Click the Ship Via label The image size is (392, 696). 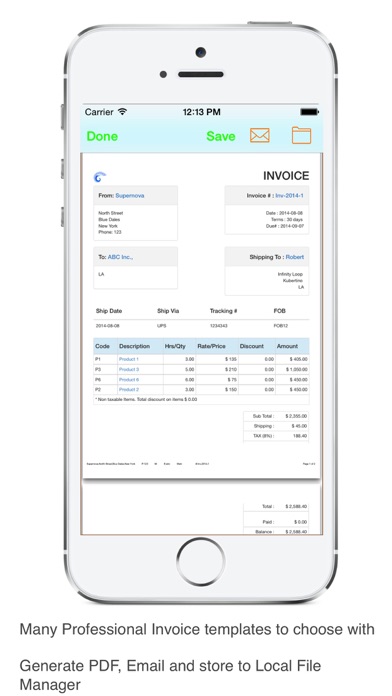[x=168, y=311]
